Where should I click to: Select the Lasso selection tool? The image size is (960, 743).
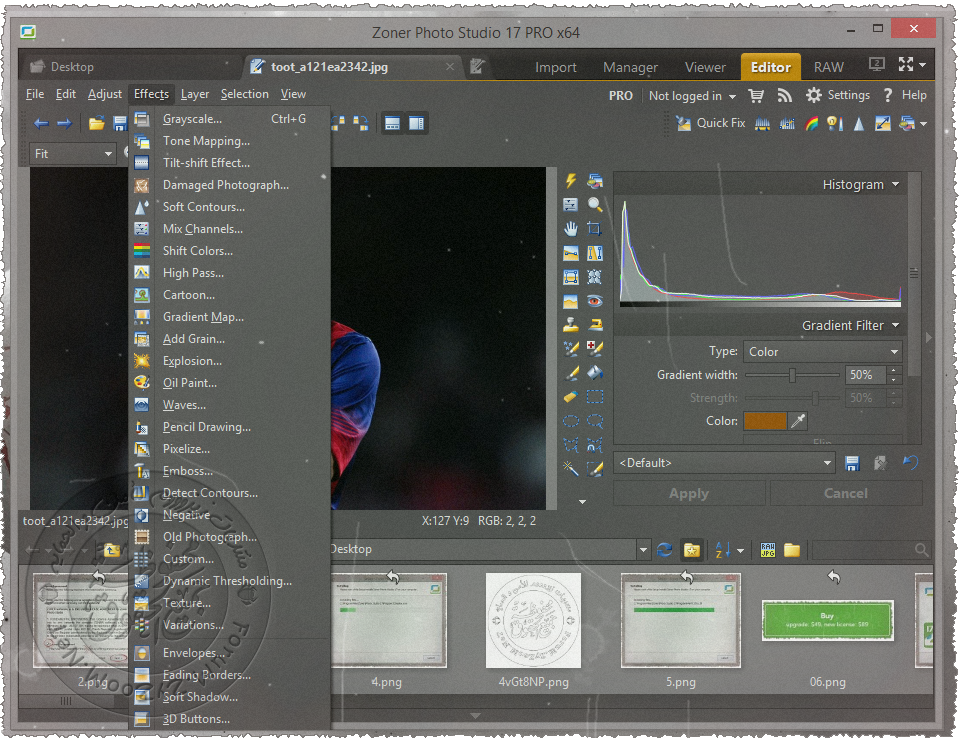pyautogui.click(x=594, y=420)
